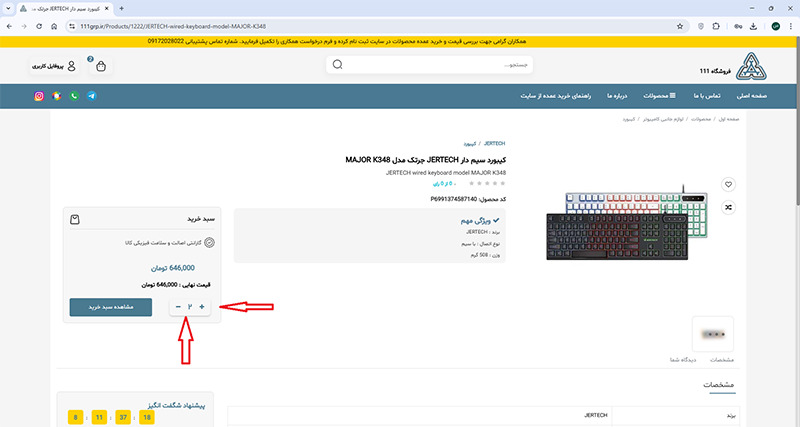Click the countdown timer box showing 37
This screenshot has height=427, width=800.
pos(123,417)
